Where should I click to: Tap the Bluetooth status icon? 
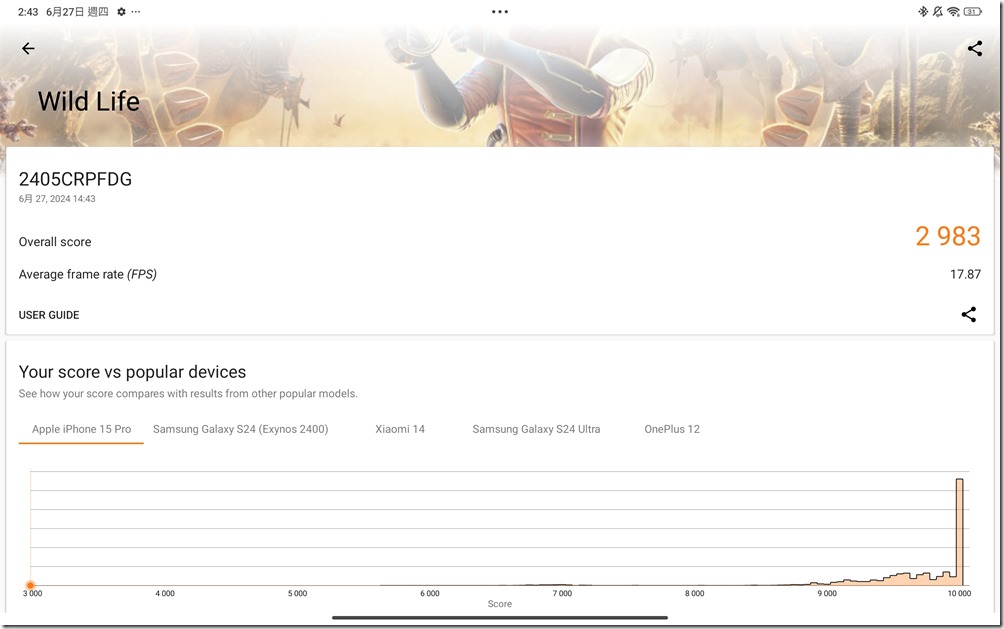[x=923, y=12]
